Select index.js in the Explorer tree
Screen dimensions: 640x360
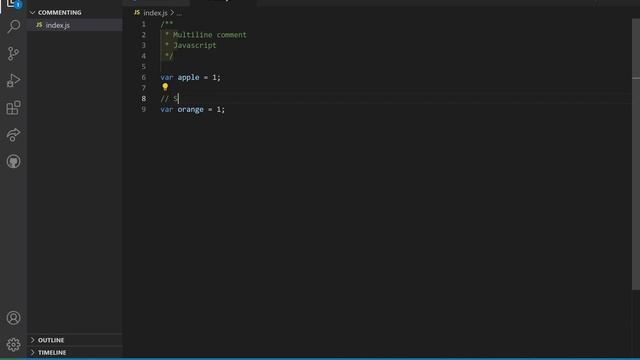[75, 25]
